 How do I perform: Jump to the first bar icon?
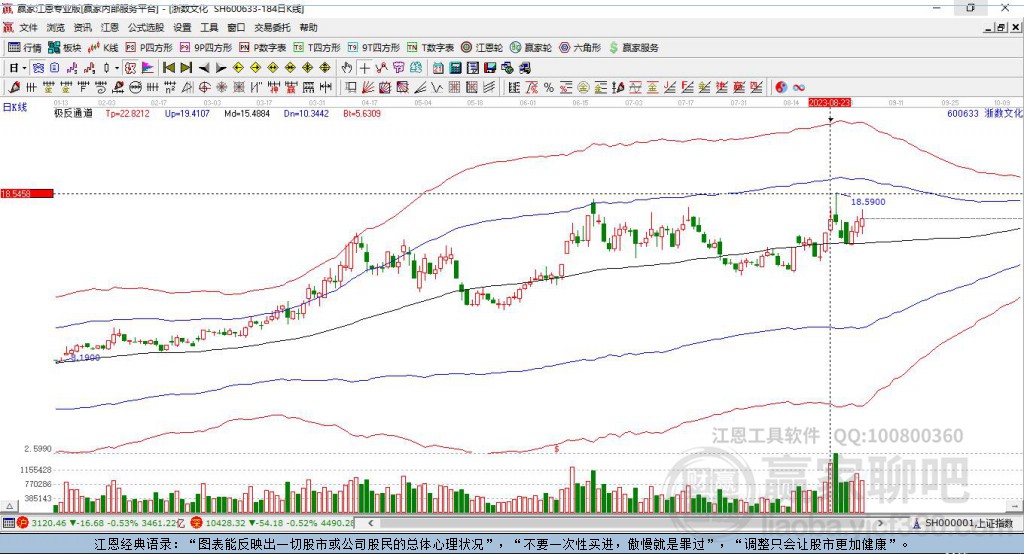(x=169, y=68)
